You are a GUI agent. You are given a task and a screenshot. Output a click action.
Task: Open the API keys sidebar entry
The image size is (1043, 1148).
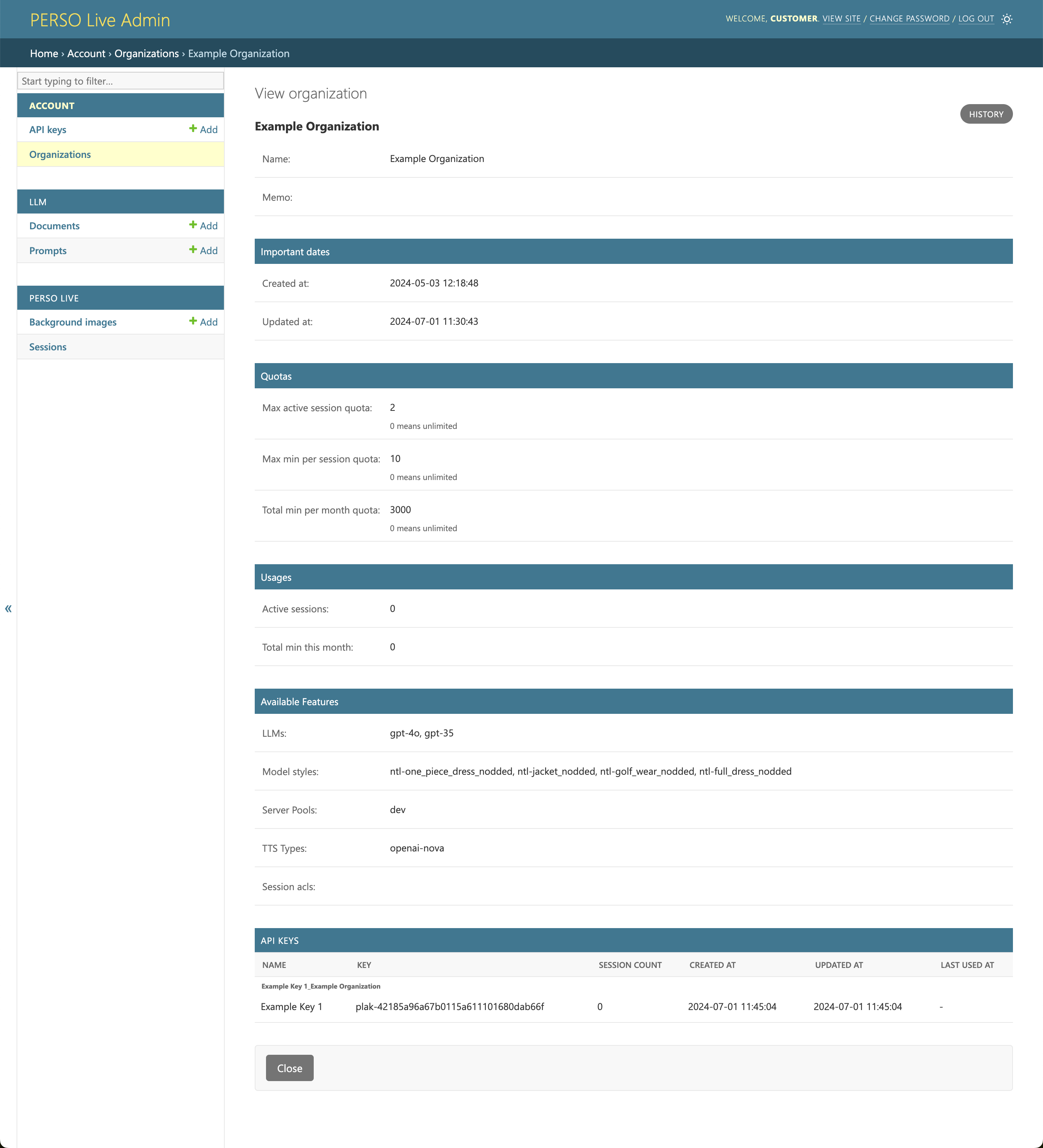point(48,129)
